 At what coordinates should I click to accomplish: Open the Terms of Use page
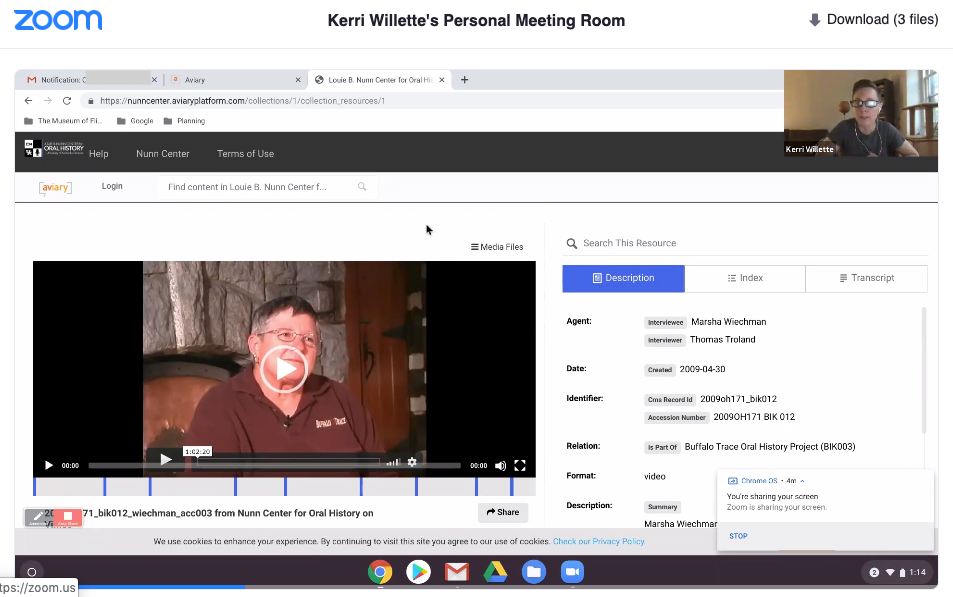click(246, 154)
